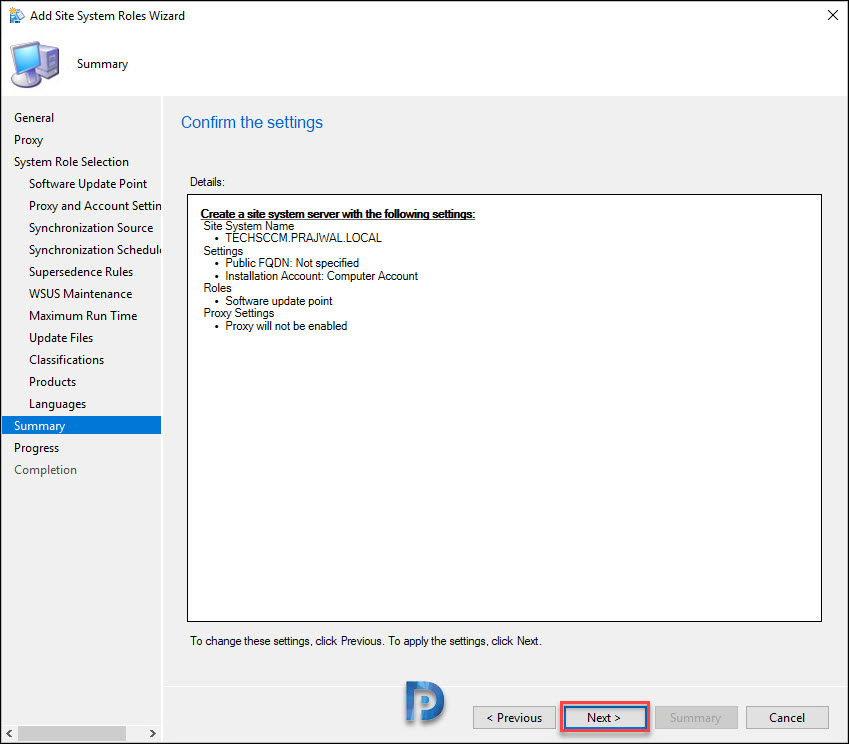Click the 'Confirm the settings' heading
The width and height of the screenshot is (849, 744).
click(252, 122)
